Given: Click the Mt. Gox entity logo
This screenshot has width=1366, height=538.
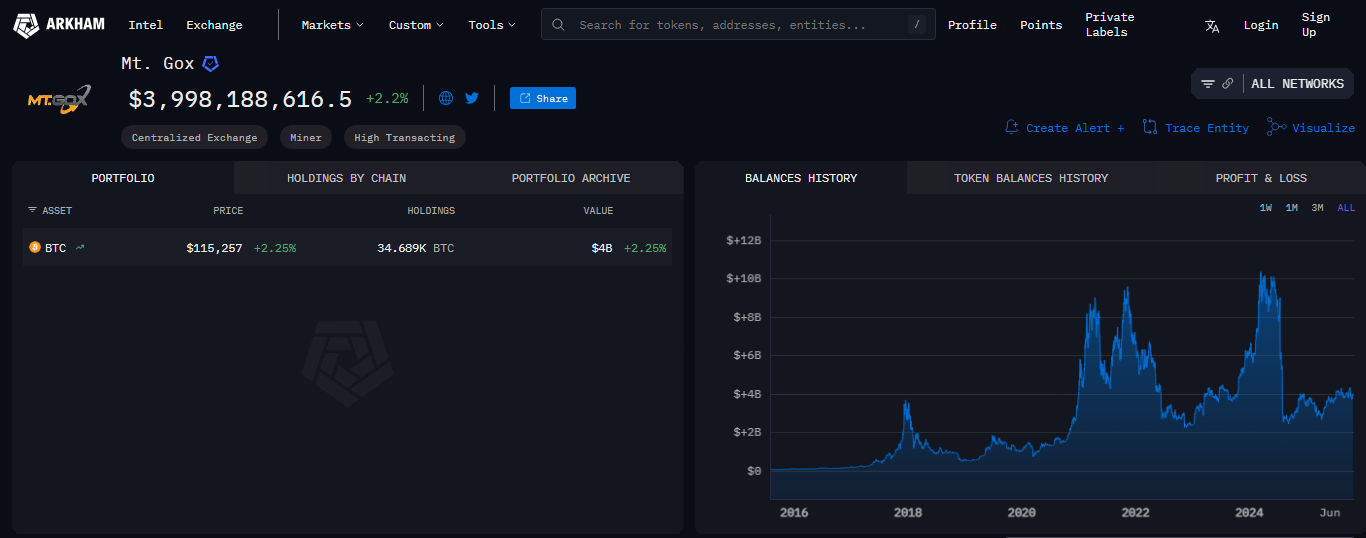Looking at the screenshot, I should 59,99.
